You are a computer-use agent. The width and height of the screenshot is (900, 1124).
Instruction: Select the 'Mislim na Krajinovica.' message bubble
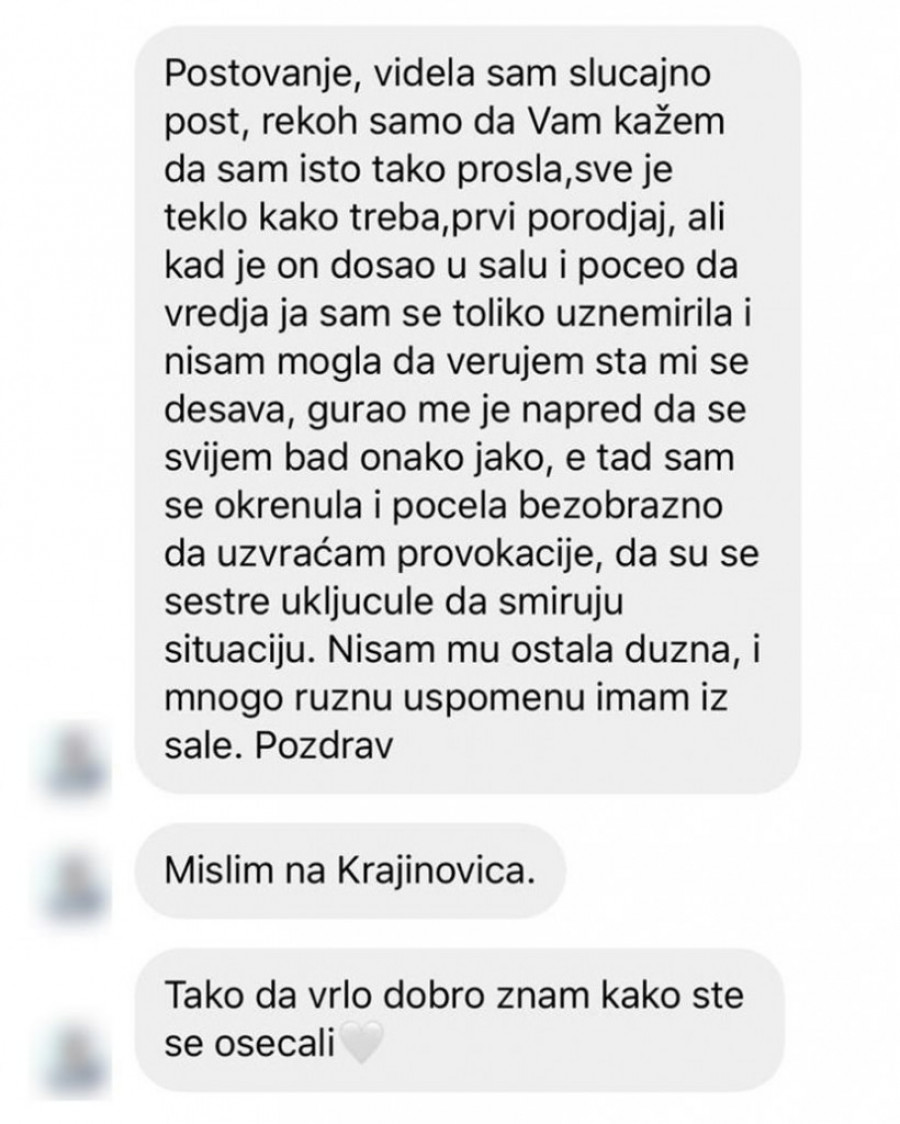pyautogui.click(x=350, y=871)
